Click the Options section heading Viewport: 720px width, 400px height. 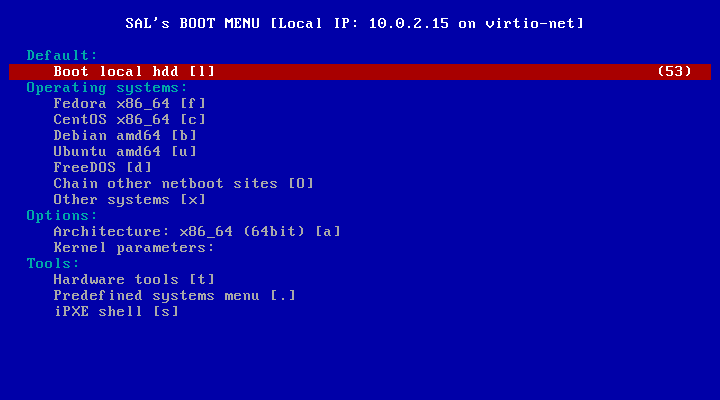point(62,216)
